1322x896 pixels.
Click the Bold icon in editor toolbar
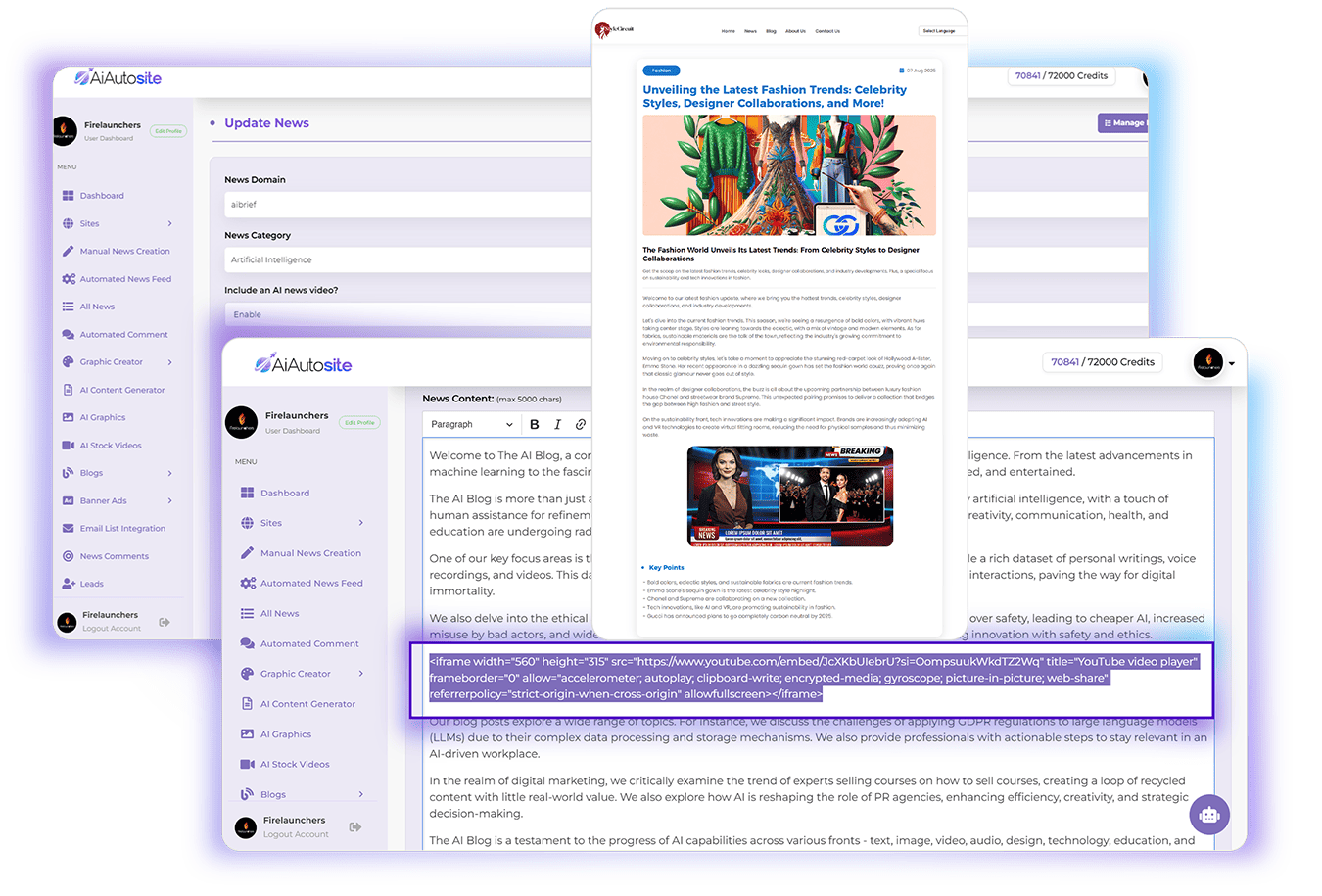(534, 424)
